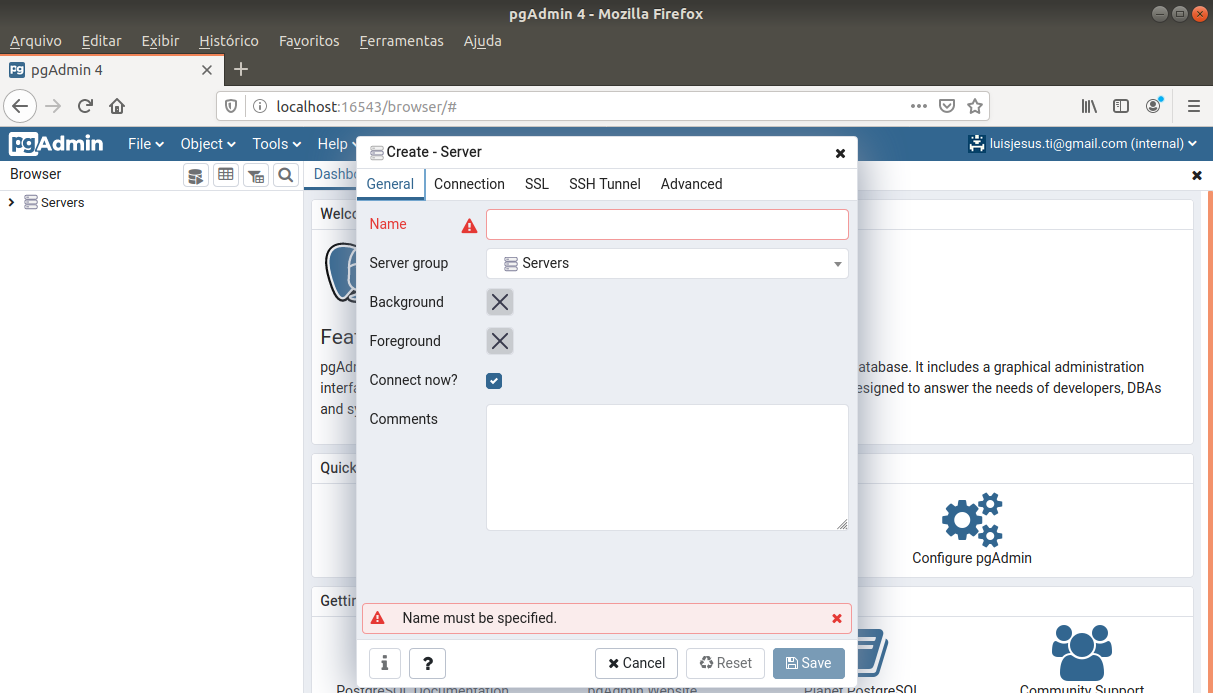Switch to the SSL tab

click(537, 184)
